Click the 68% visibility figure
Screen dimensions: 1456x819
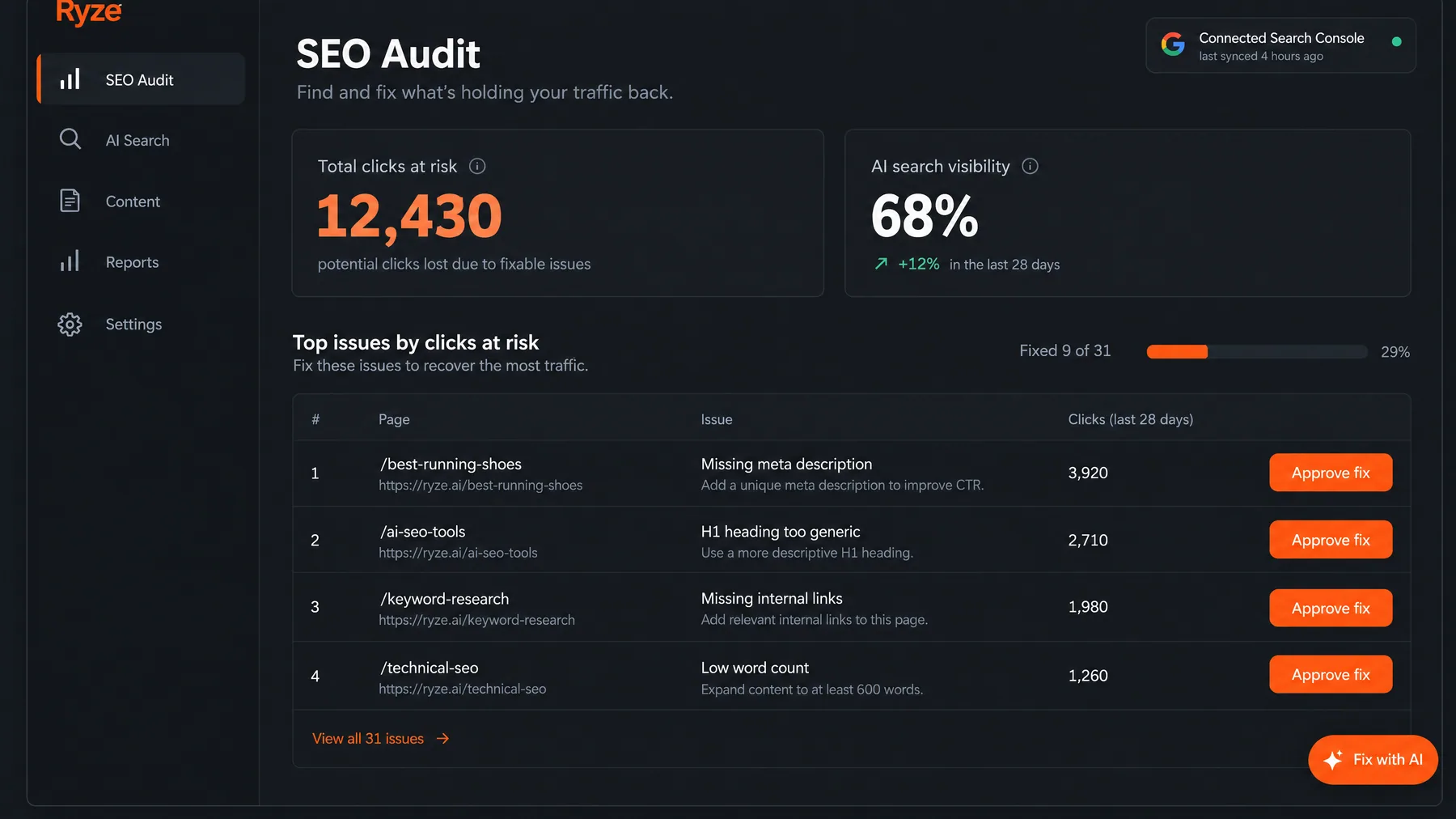point(925,216)
